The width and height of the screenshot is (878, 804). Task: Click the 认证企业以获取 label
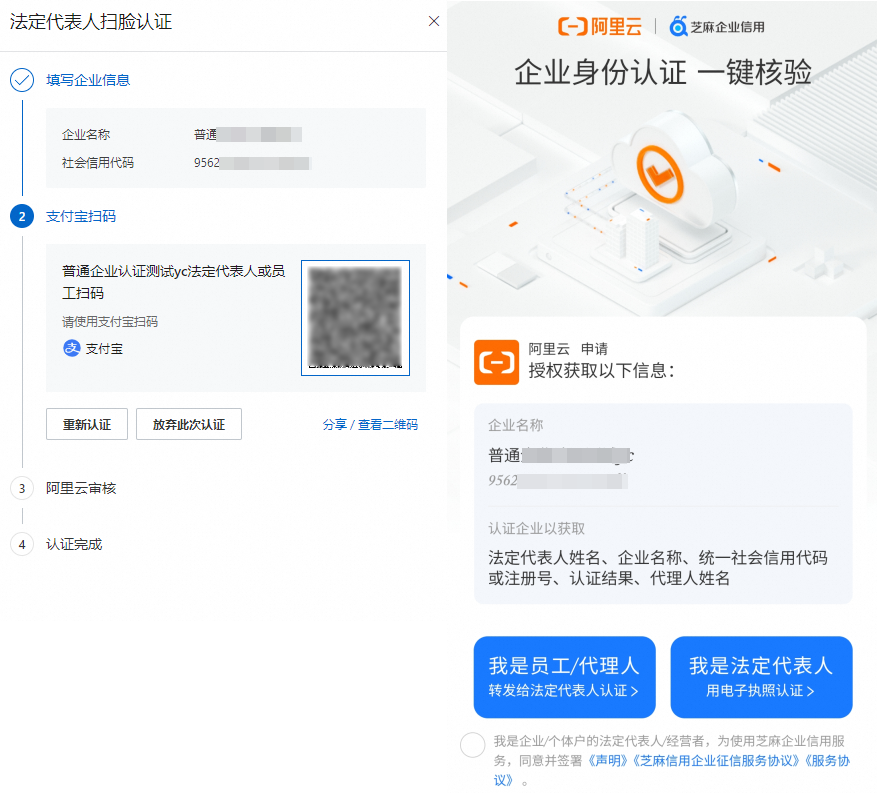pos(536,528)
